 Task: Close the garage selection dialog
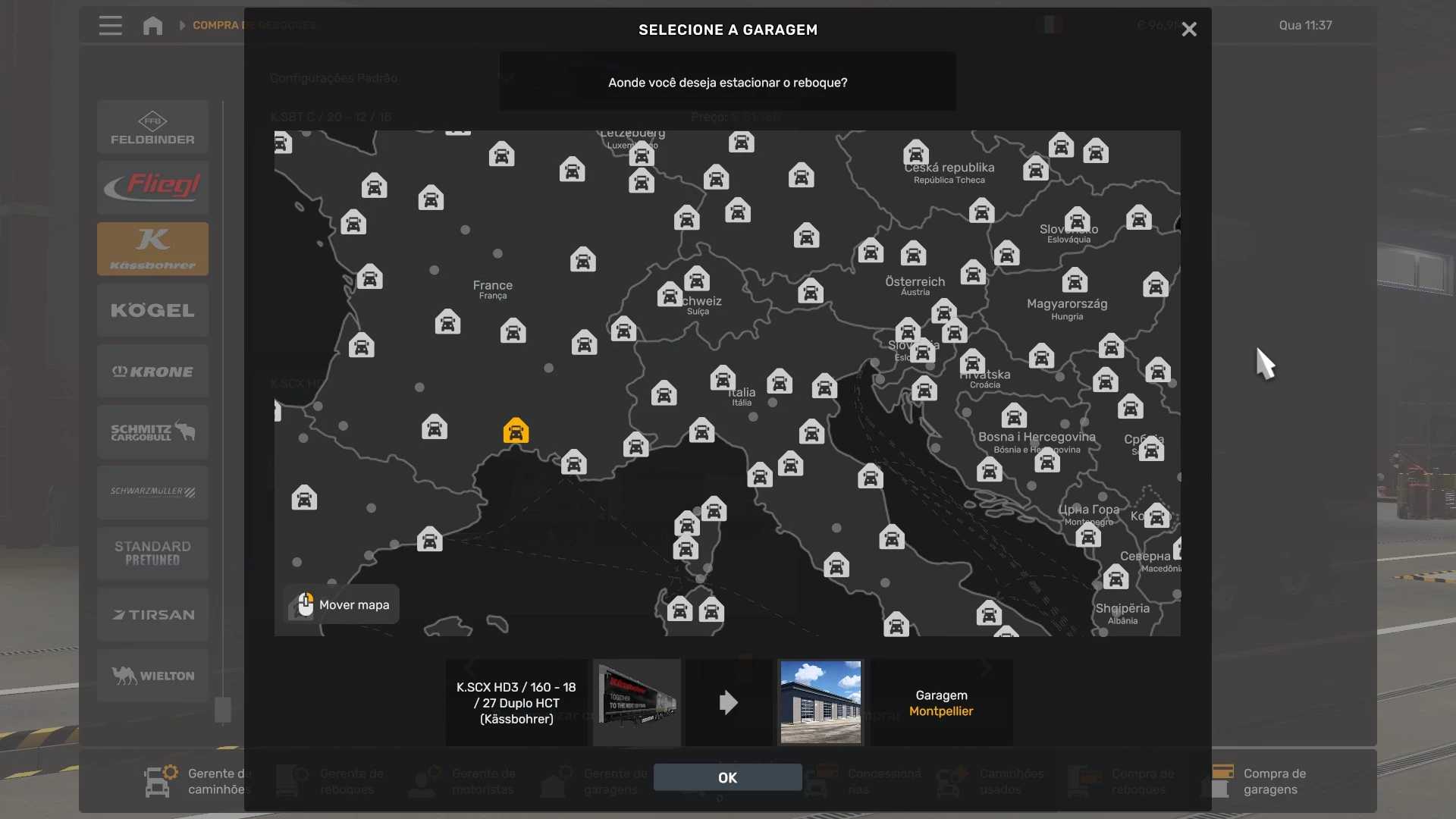(1189, 30)
